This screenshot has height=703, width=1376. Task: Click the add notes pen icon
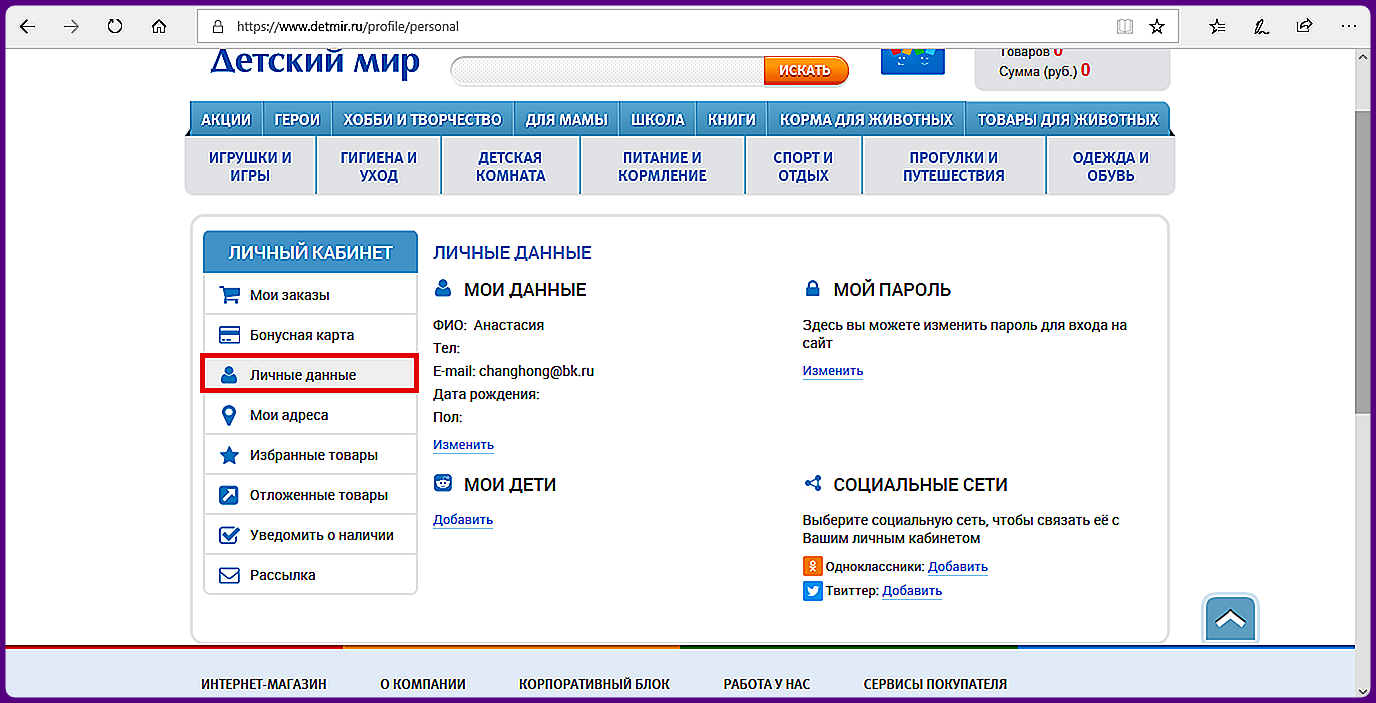coord(1262,27)
